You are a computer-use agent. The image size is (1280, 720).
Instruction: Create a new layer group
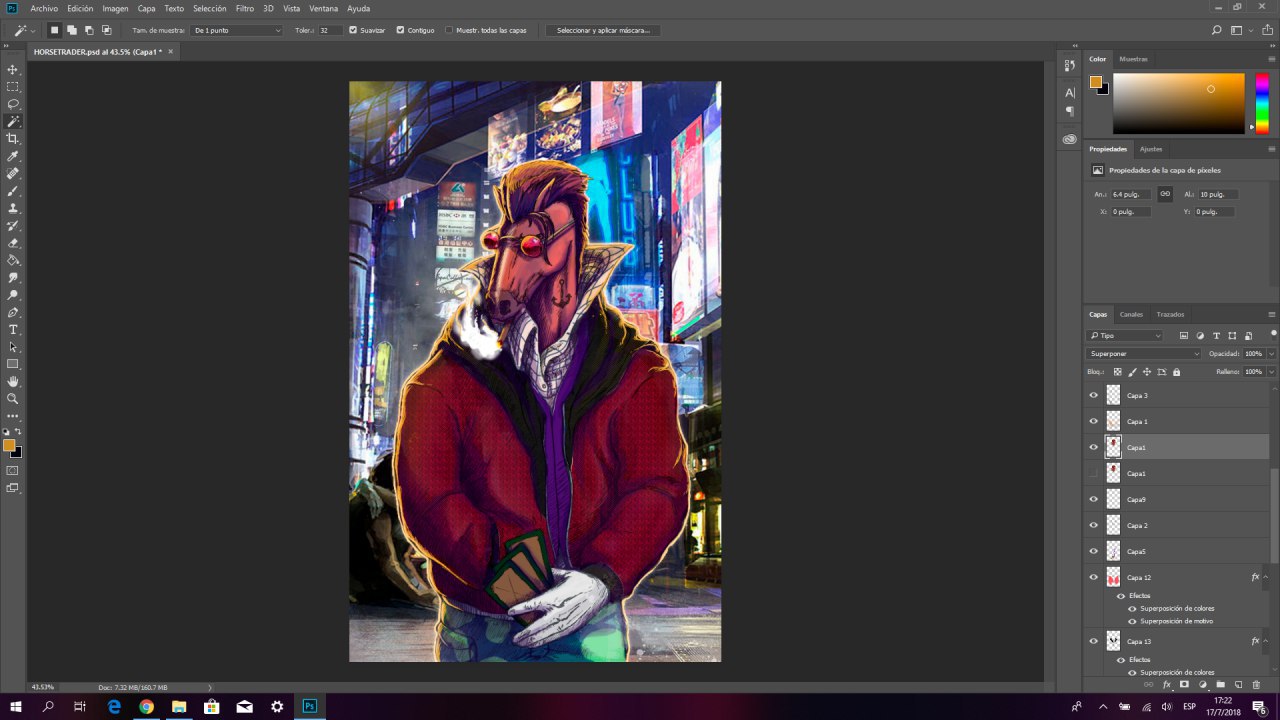(1220, 685)
